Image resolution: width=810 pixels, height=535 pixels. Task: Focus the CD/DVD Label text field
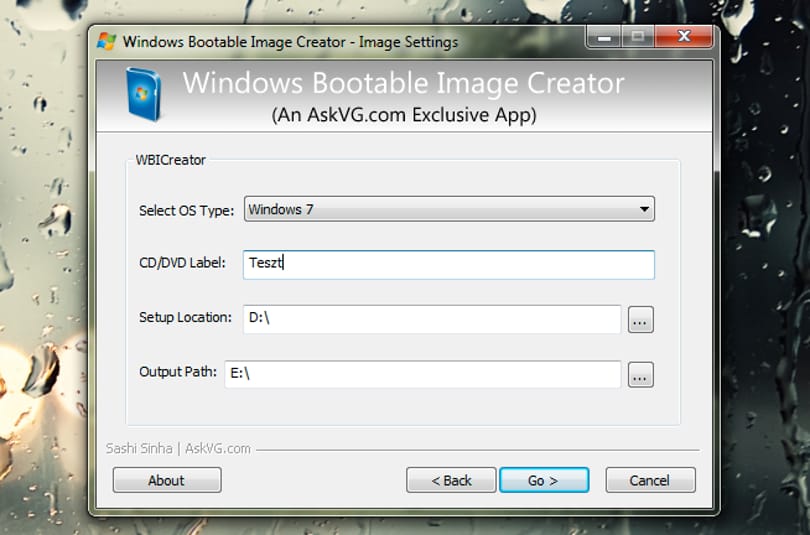(449, 264)
